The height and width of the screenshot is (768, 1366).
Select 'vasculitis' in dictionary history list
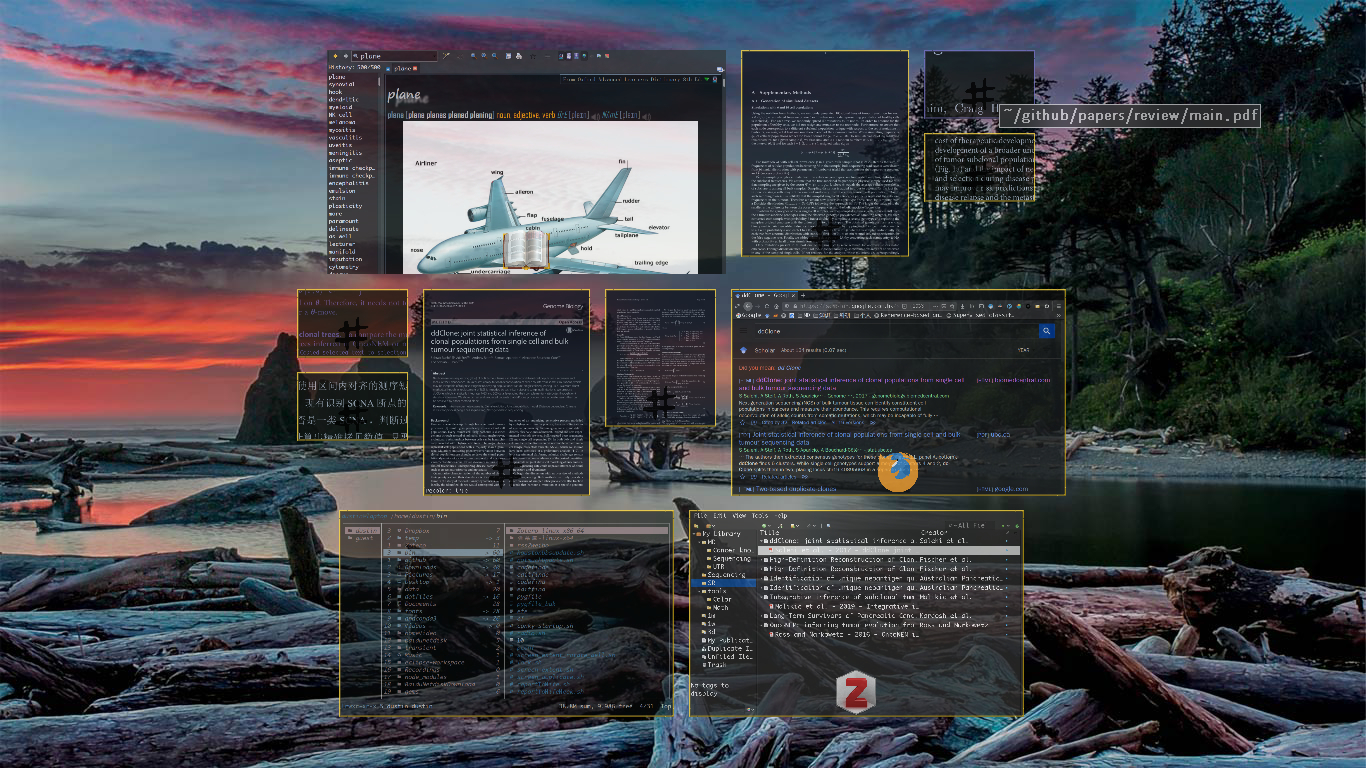tap(346, 137)
